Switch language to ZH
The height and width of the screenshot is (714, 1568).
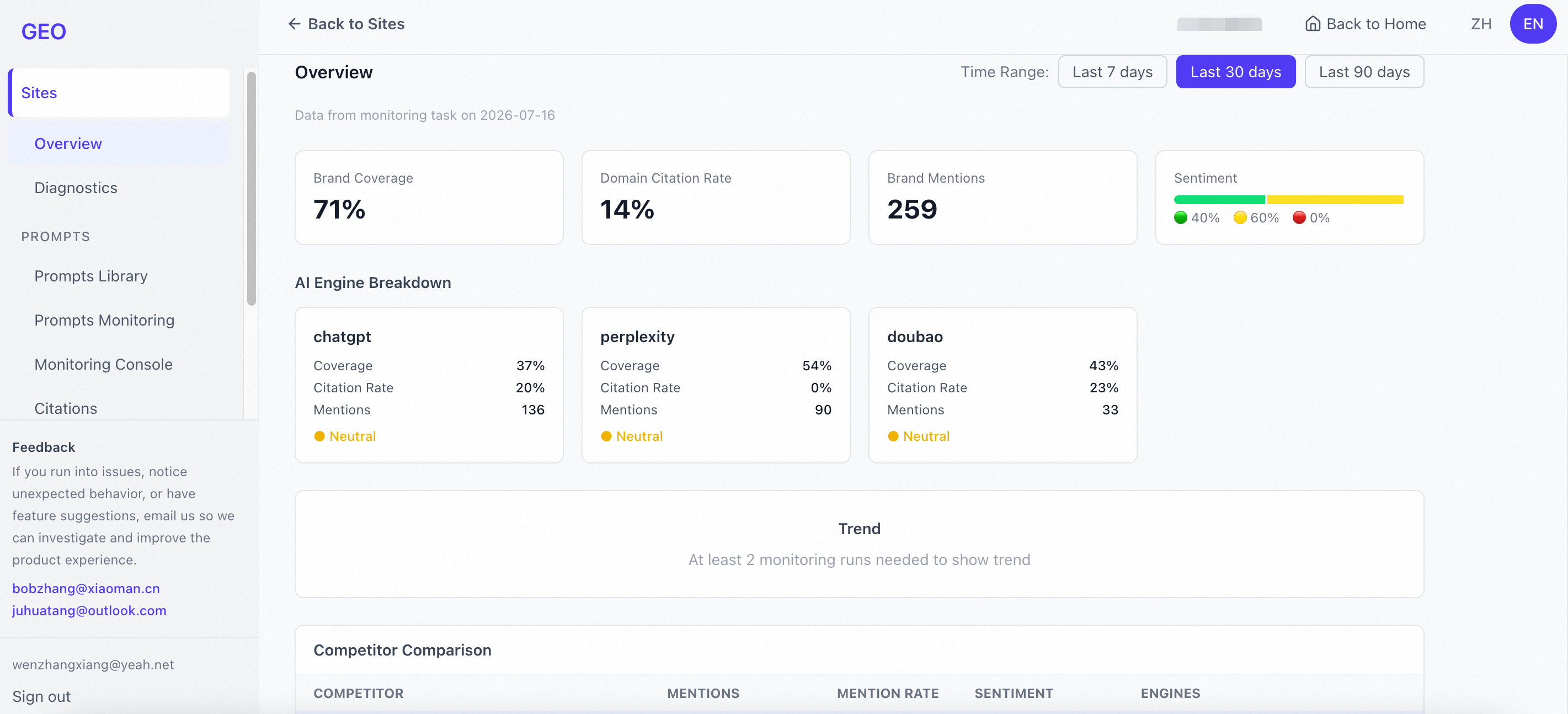(x=1481, y=24)
